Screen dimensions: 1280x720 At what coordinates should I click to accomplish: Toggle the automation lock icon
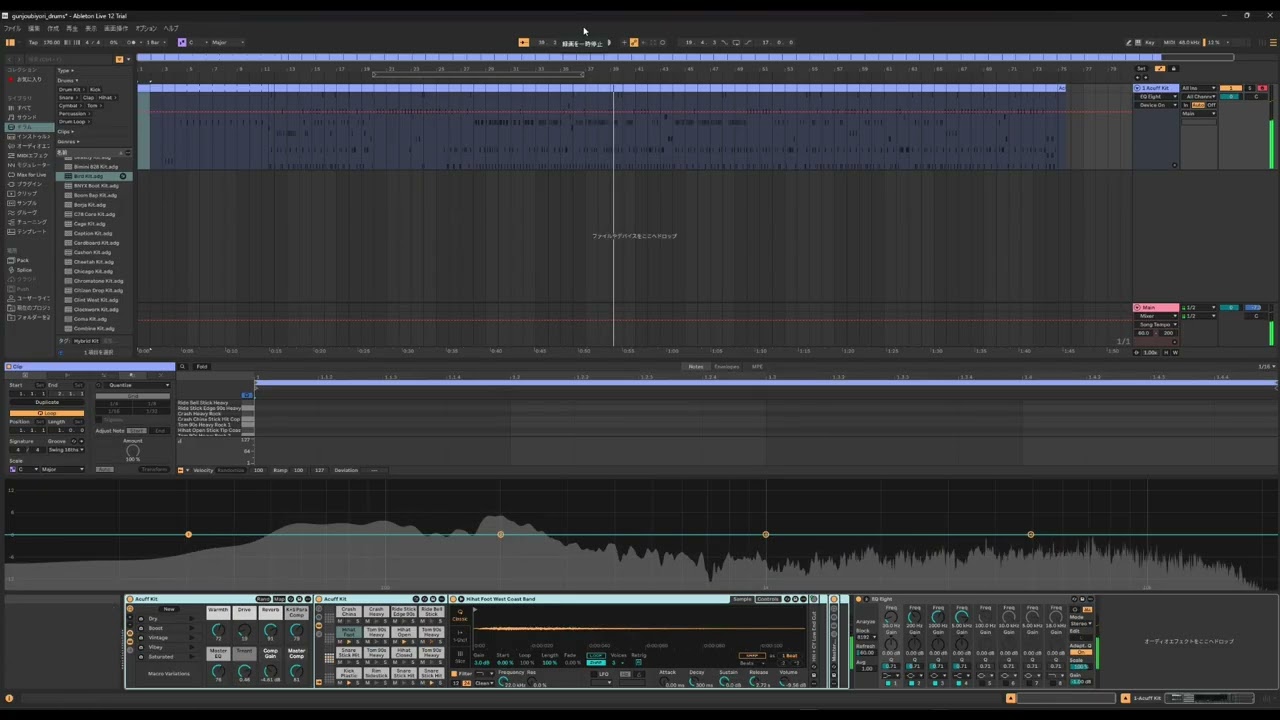tap(1173, 68)
